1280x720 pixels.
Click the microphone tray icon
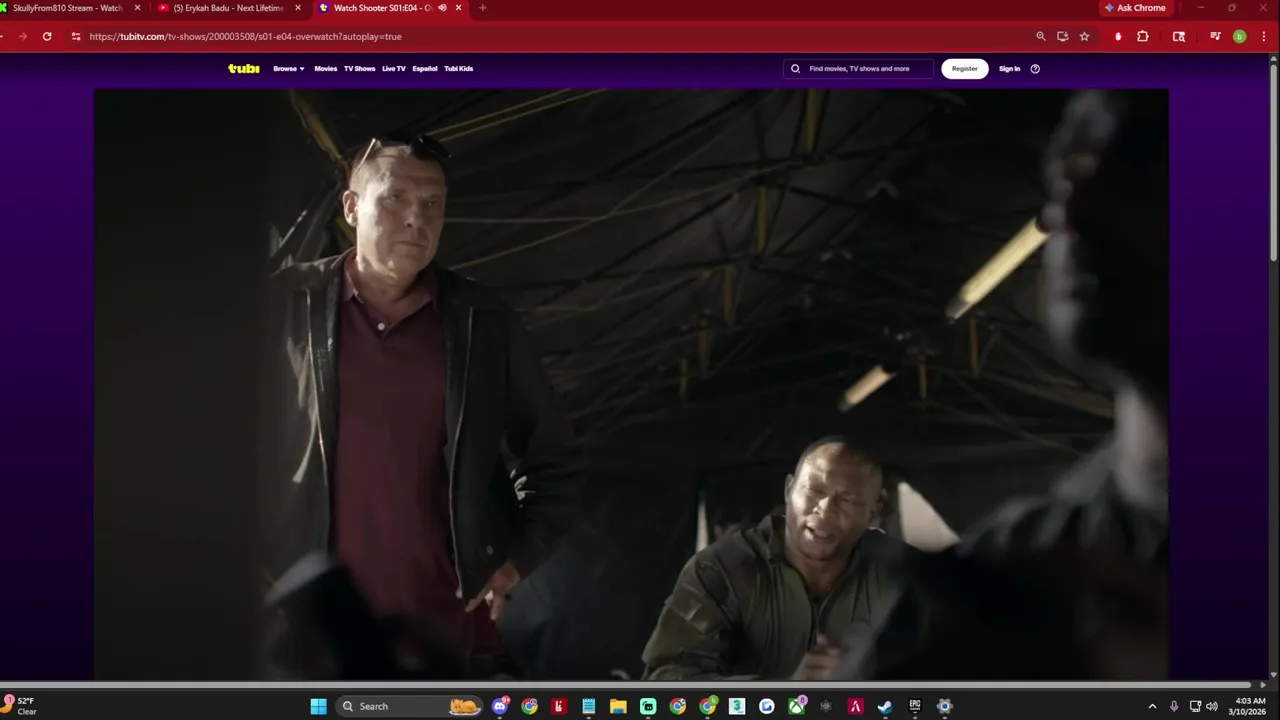[1174, 706]
